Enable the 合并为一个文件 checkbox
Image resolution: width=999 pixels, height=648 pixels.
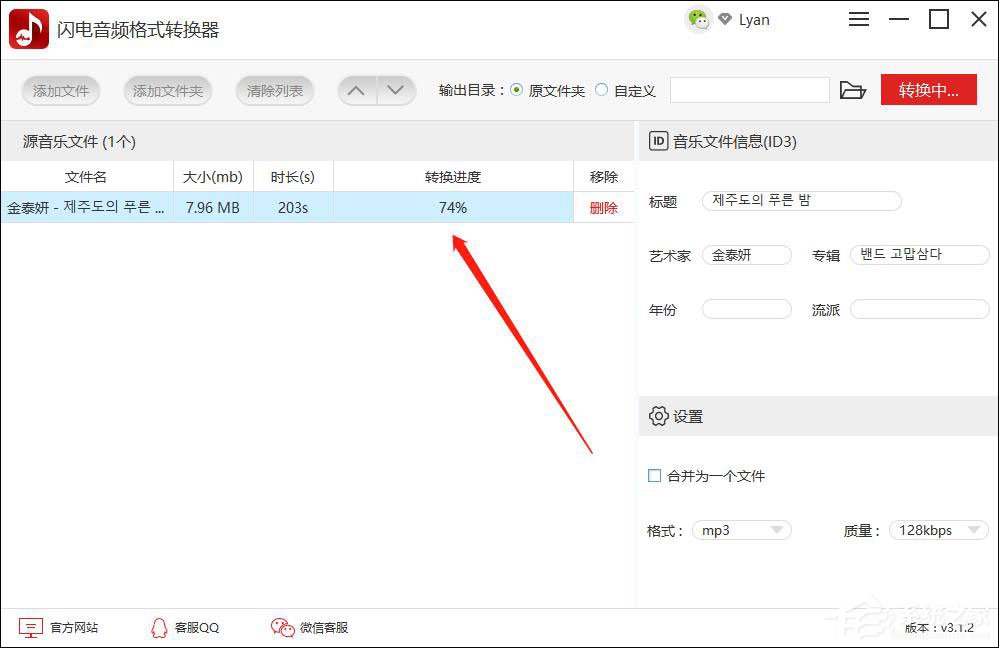pyautogui.click(x=655, y=476)
